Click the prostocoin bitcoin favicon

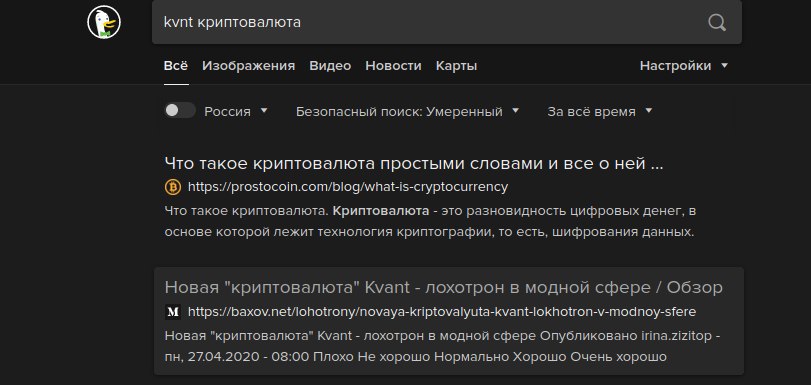[x=173, y=187]
